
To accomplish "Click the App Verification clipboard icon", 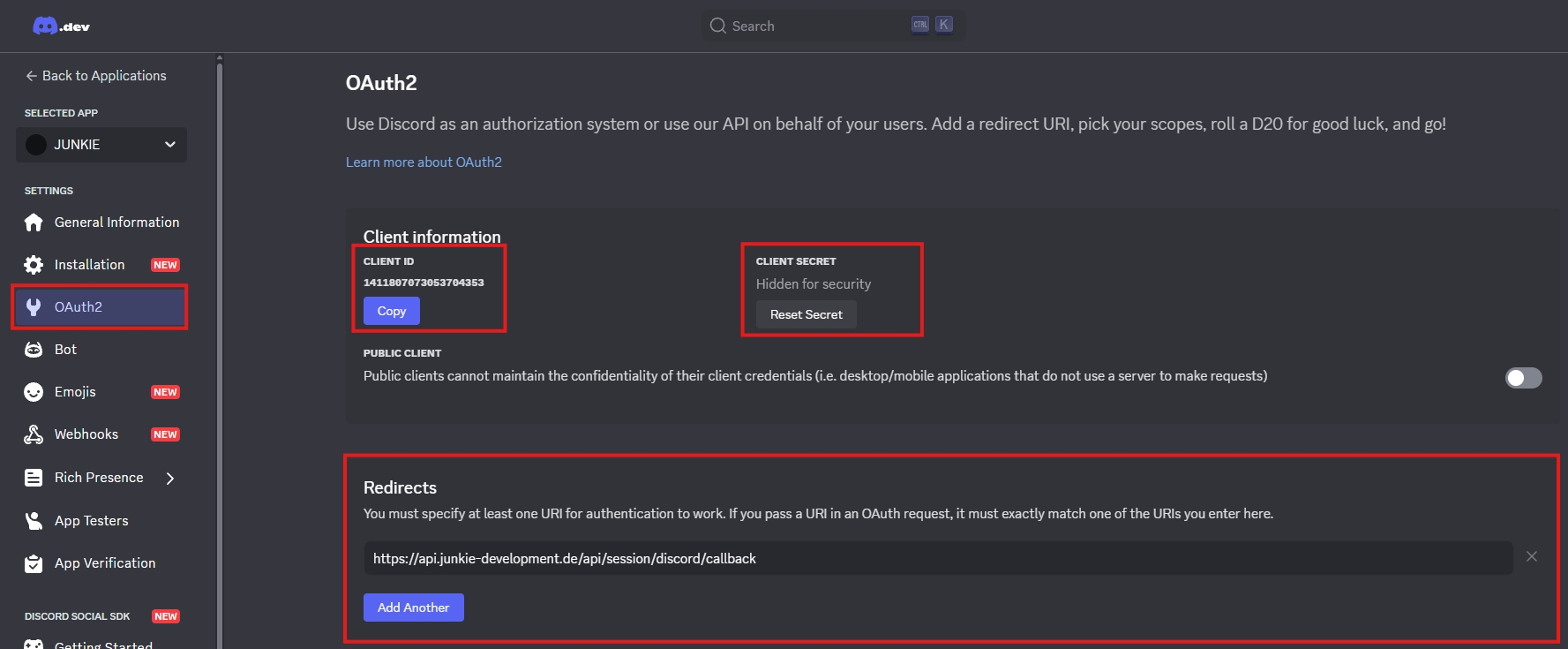I will (x=34, y=563).
